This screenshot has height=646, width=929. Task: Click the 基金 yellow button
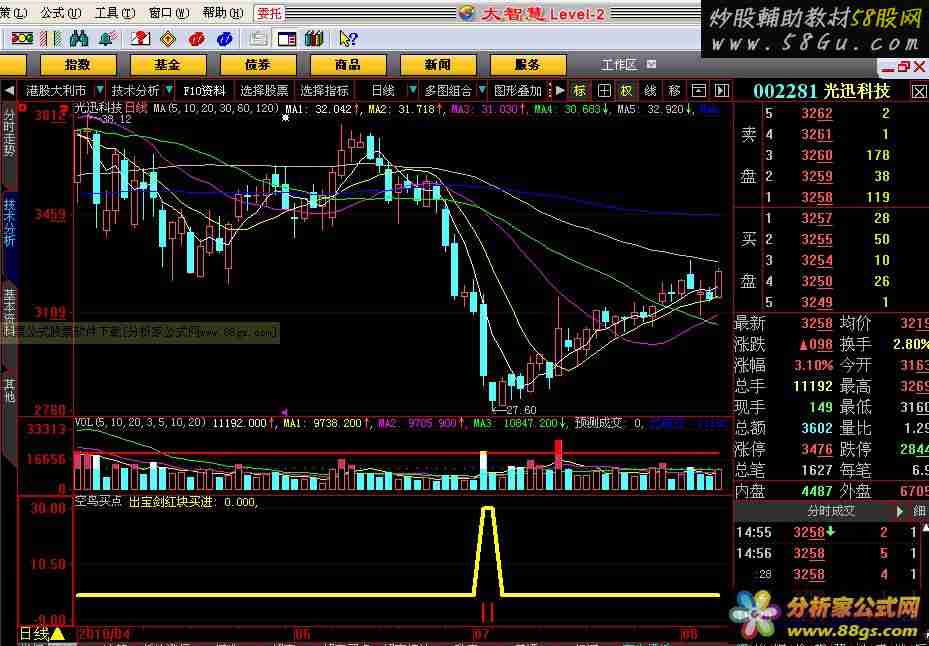[x=168, y=65]
